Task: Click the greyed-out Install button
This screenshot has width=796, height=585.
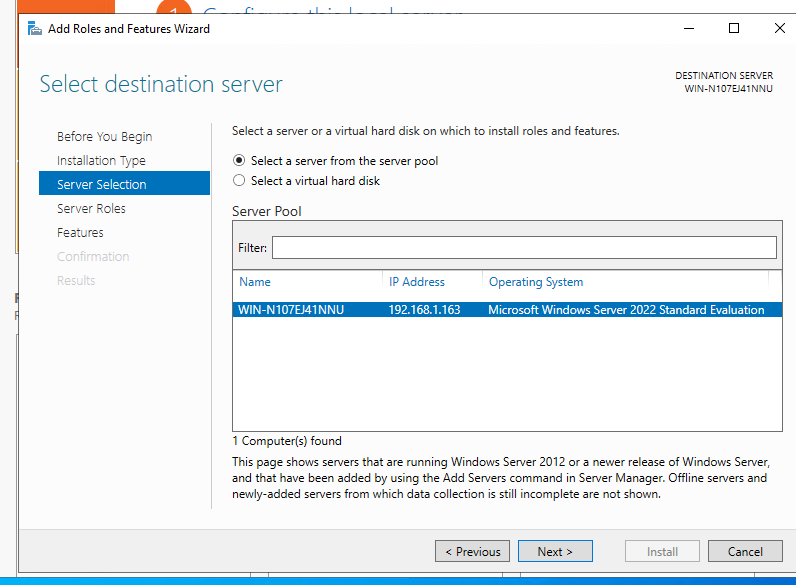Action: (661, 551)
